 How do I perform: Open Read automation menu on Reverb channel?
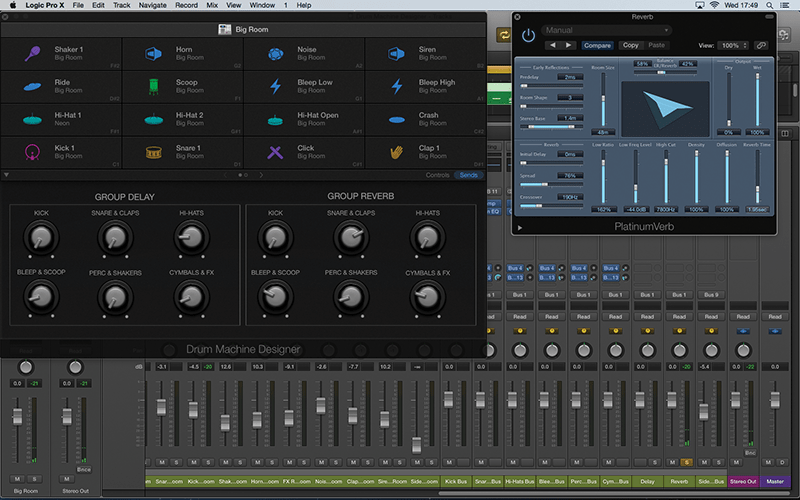click(679, 316)
